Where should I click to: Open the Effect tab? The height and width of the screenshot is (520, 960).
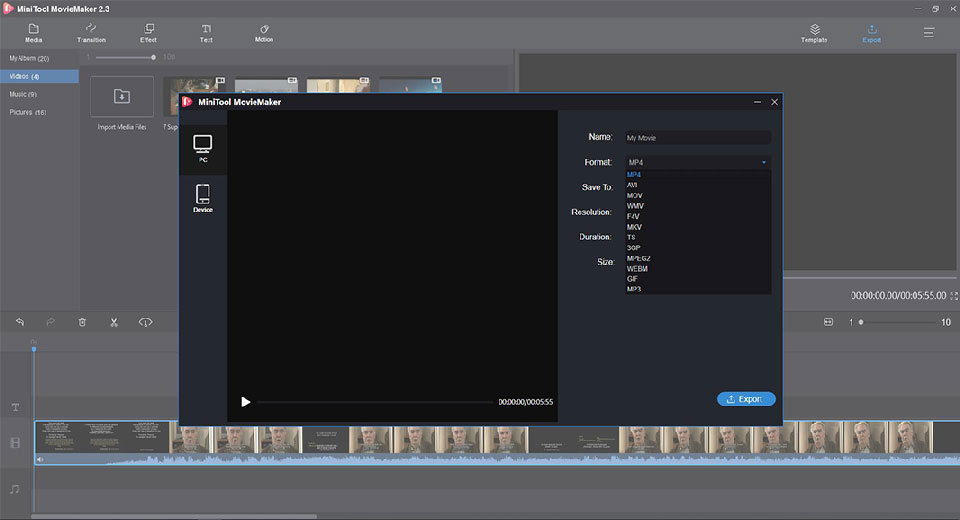coord(148,33)
